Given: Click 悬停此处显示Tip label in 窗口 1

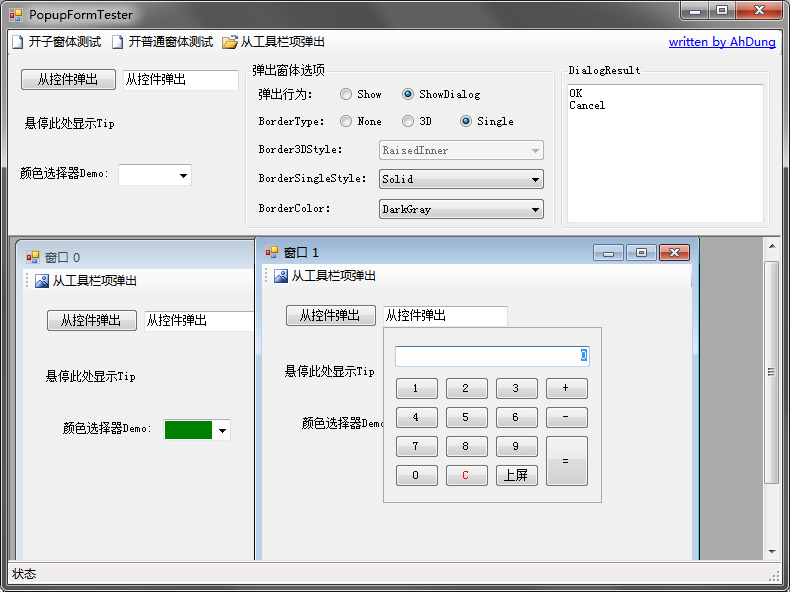Looking at the screenshot, I should coord(330,372).
